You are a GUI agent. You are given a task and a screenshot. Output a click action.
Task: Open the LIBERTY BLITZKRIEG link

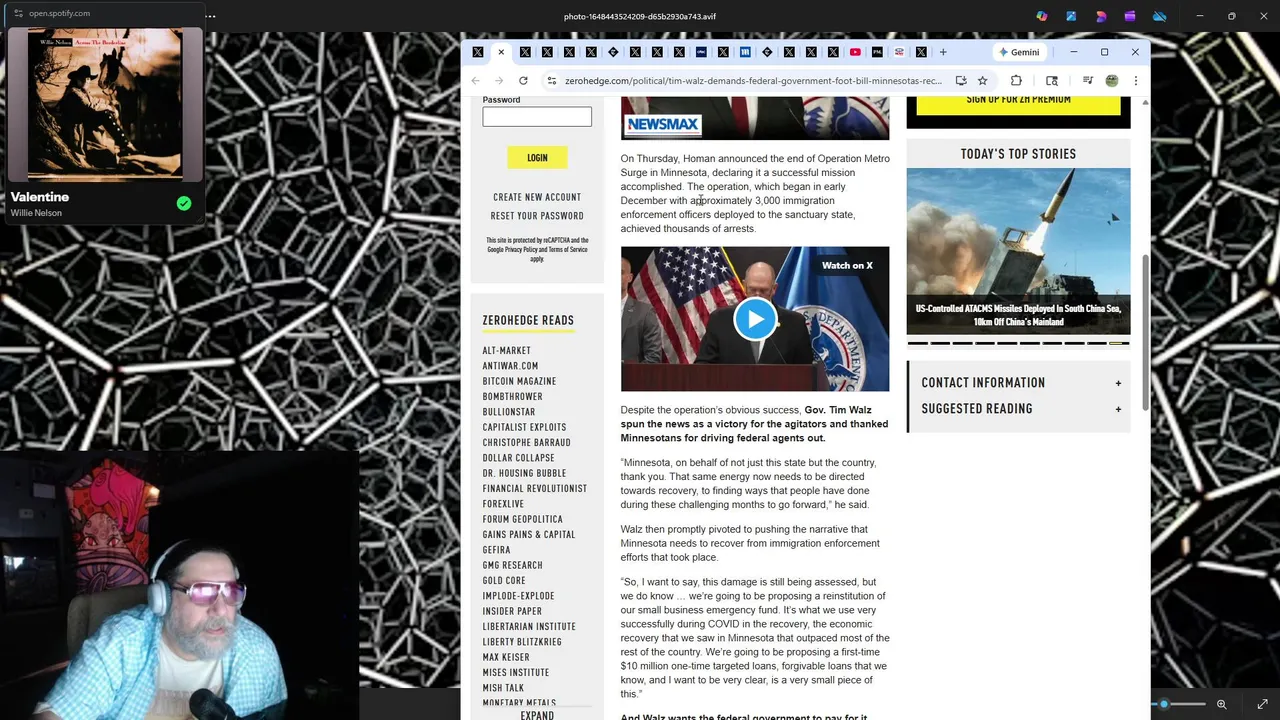[522, 642]
